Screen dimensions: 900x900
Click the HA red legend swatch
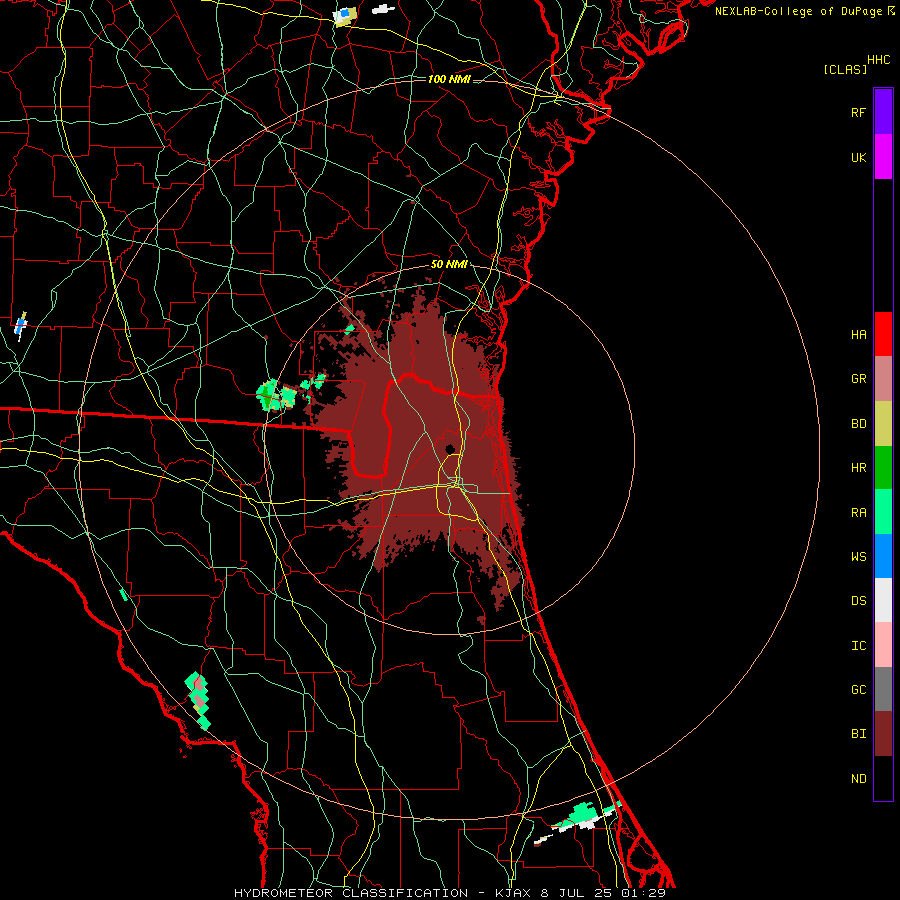coord(883,334)
